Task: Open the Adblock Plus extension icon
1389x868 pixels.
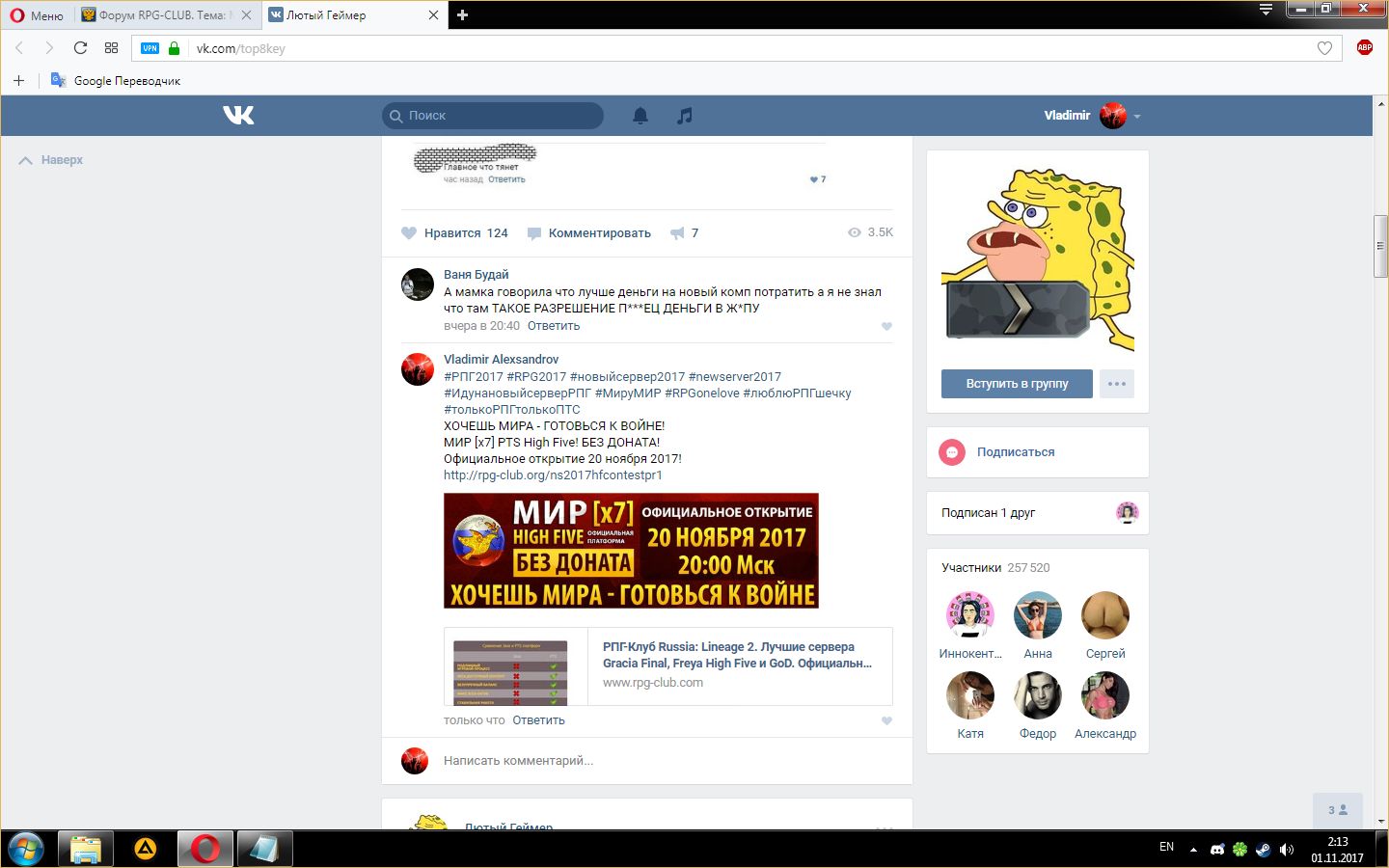Action: pyautogui.click(x=1364, y=47)
